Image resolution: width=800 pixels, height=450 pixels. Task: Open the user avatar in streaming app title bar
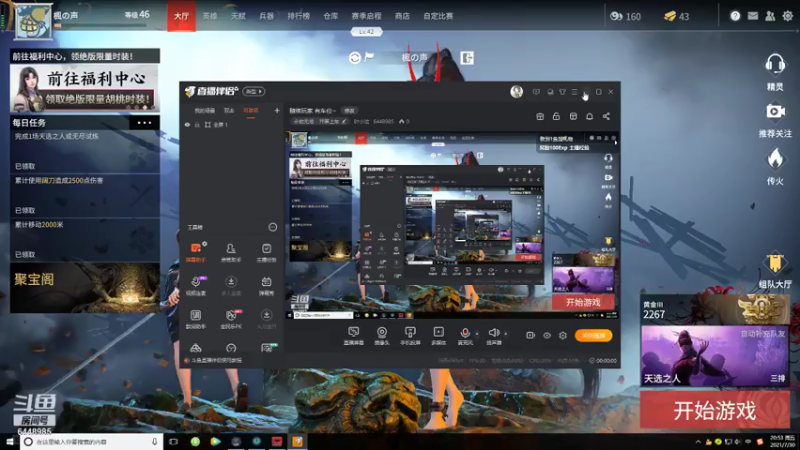point(517,91)
